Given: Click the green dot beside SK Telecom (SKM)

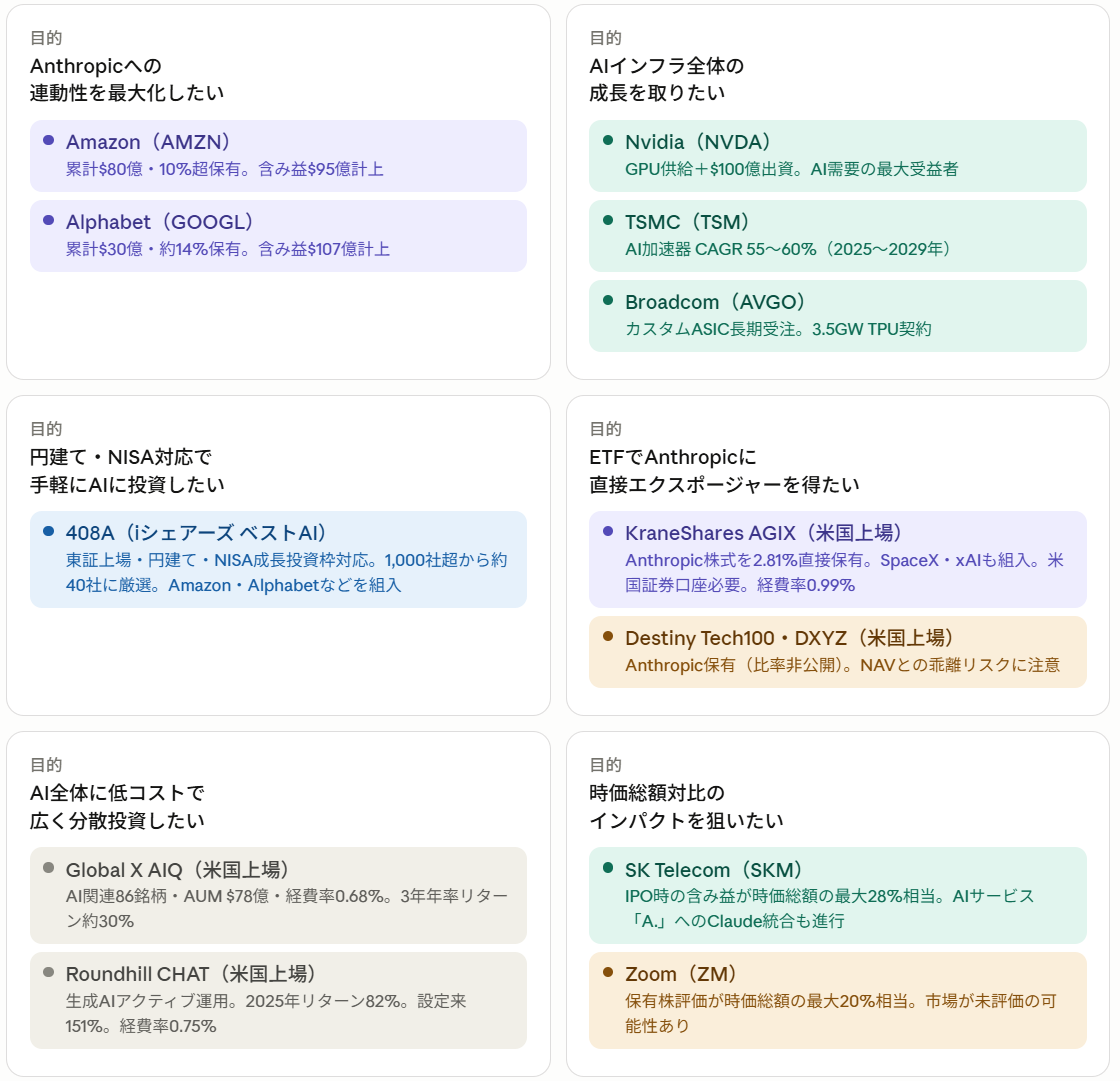Looking at the screenshot, I should 607,868.
